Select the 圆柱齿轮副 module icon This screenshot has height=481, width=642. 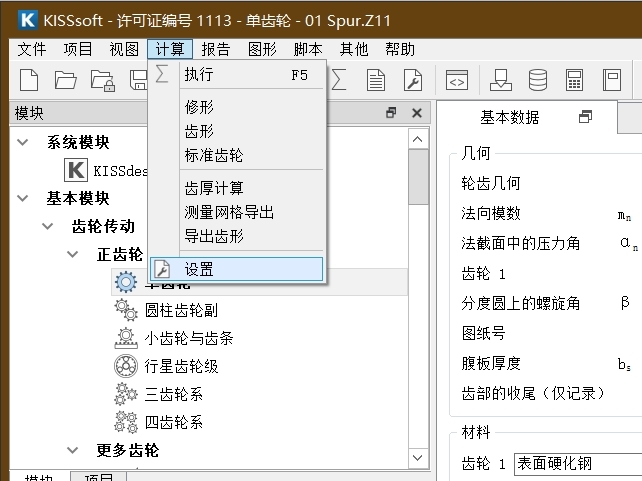coord(126,310)
